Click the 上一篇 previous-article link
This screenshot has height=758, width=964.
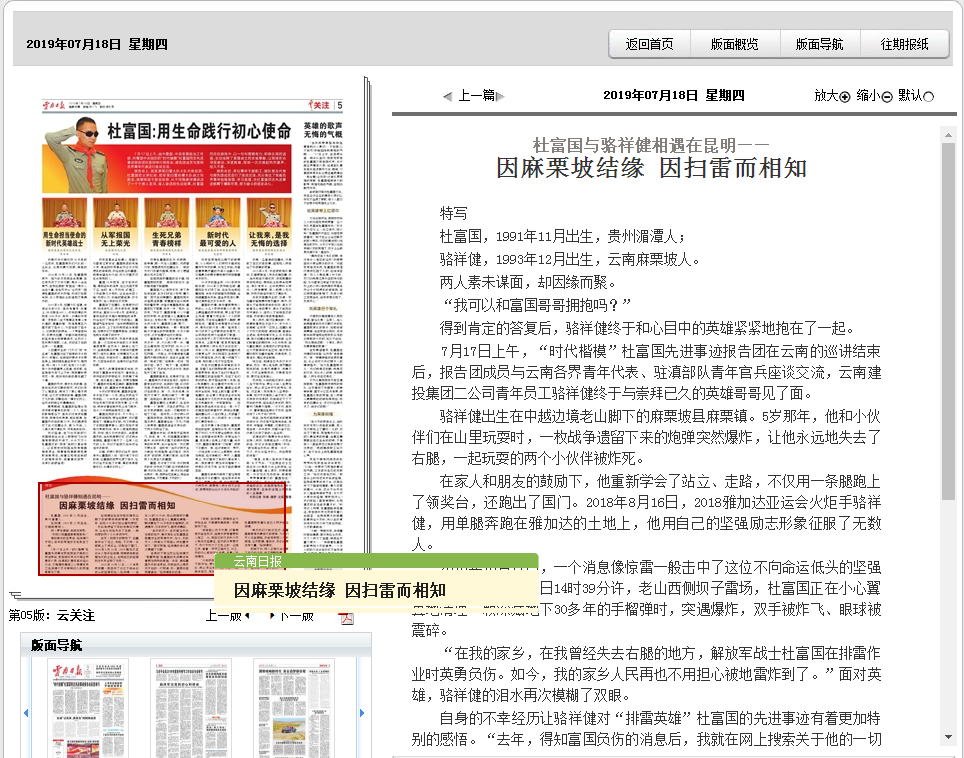click(x=475, y=95)
